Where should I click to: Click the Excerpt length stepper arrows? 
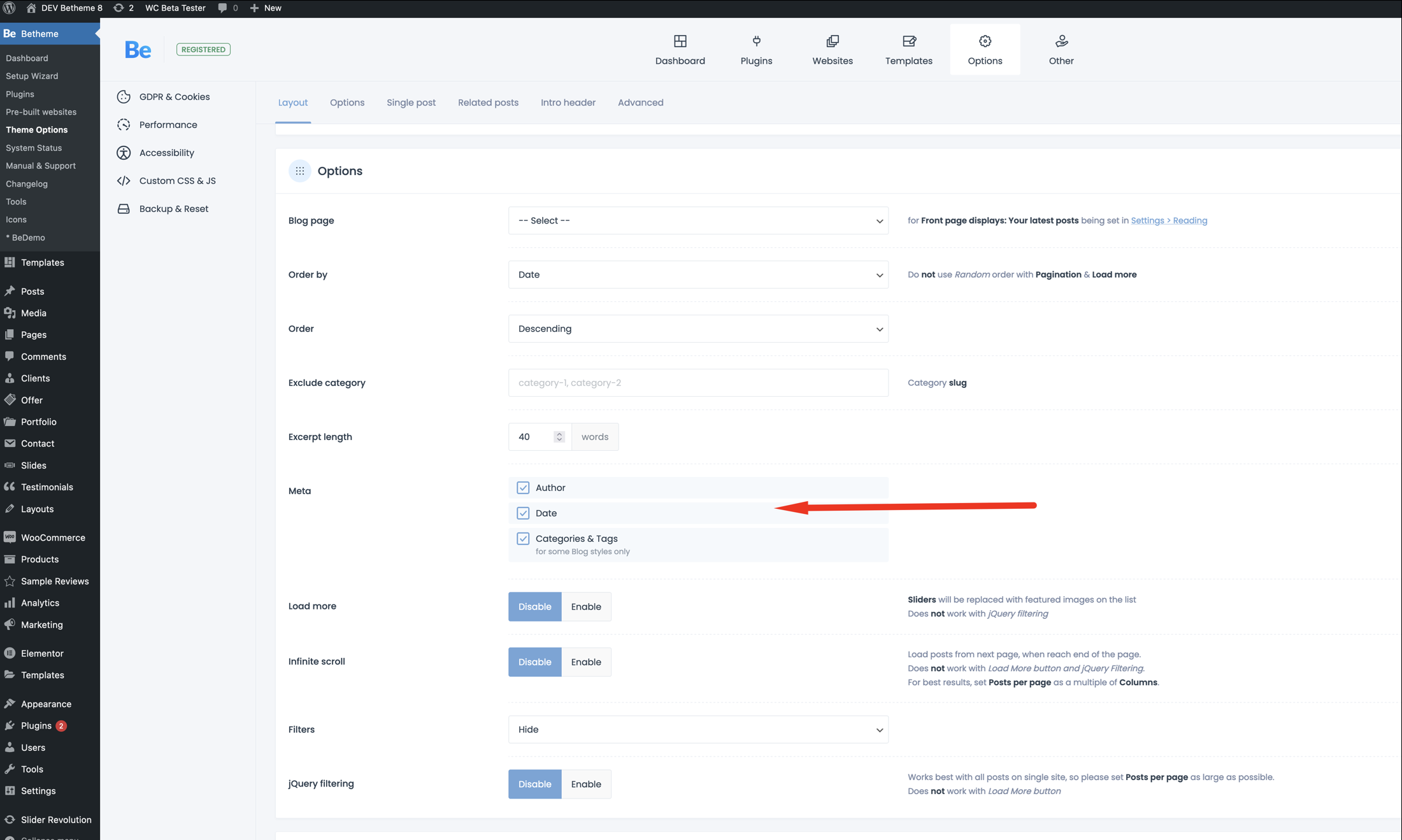tap(559, 437)
